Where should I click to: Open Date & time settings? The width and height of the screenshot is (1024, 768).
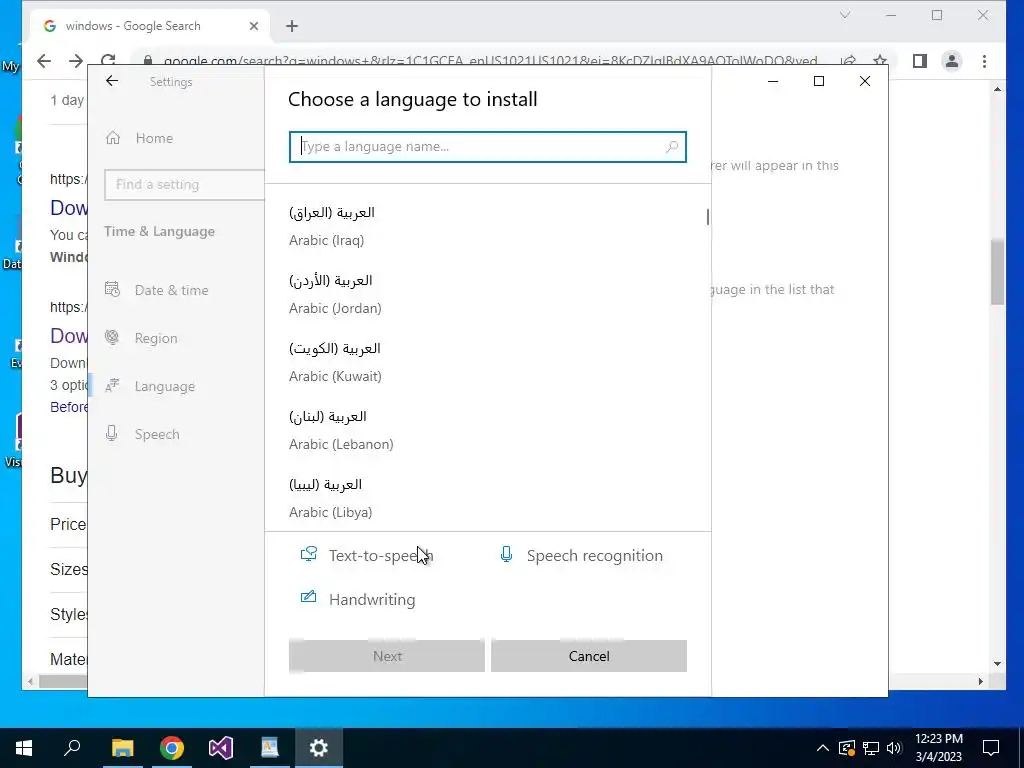(x=171, y=290)
